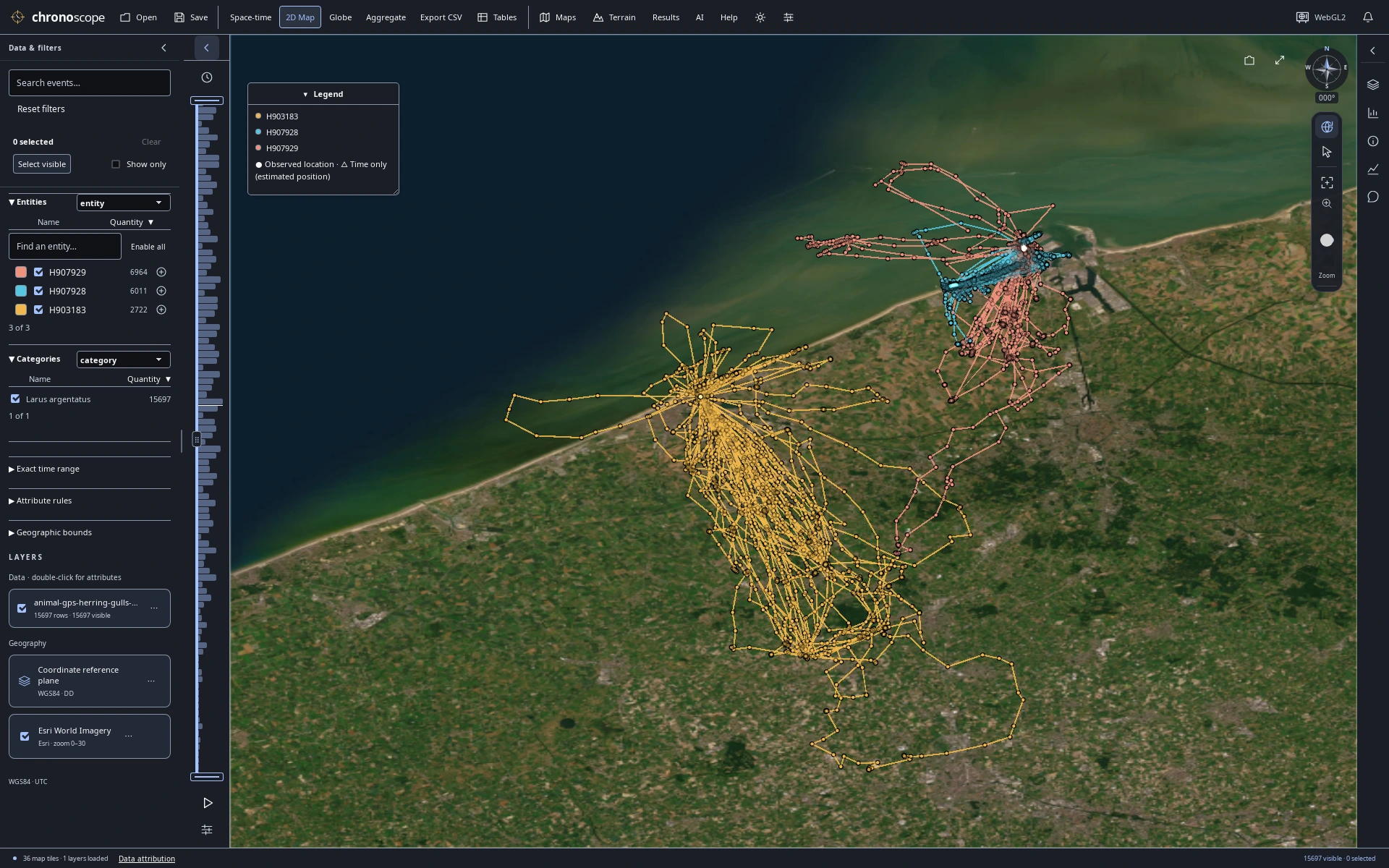Toggle the Show only checkbox
This screenshot has width=1389, height=868.
[116, 164]
